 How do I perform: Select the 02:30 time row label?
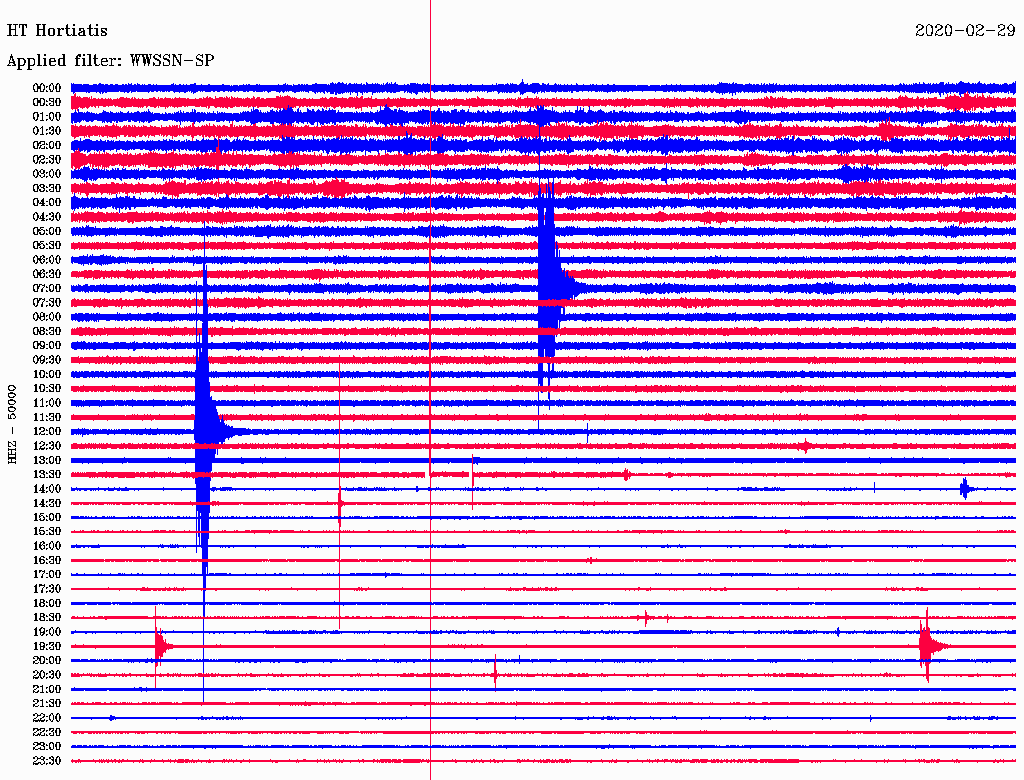coord(47,159)
